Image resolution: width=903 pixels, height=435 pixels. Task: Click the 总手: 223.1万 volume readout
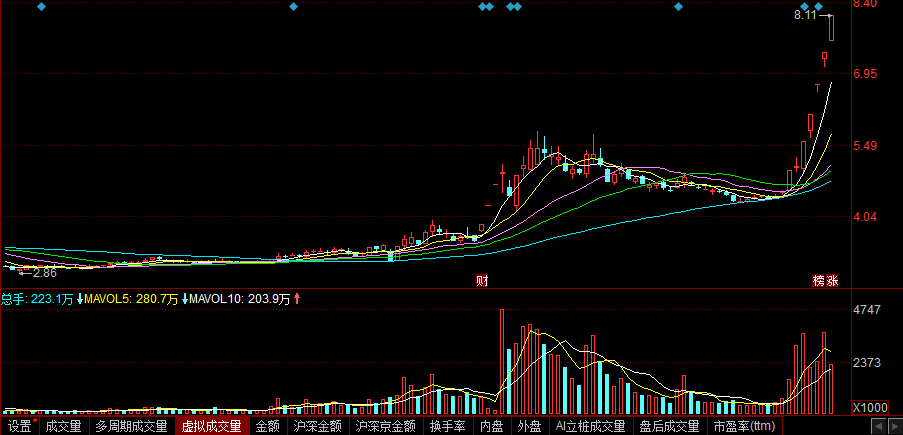click(x=37, y=299)
